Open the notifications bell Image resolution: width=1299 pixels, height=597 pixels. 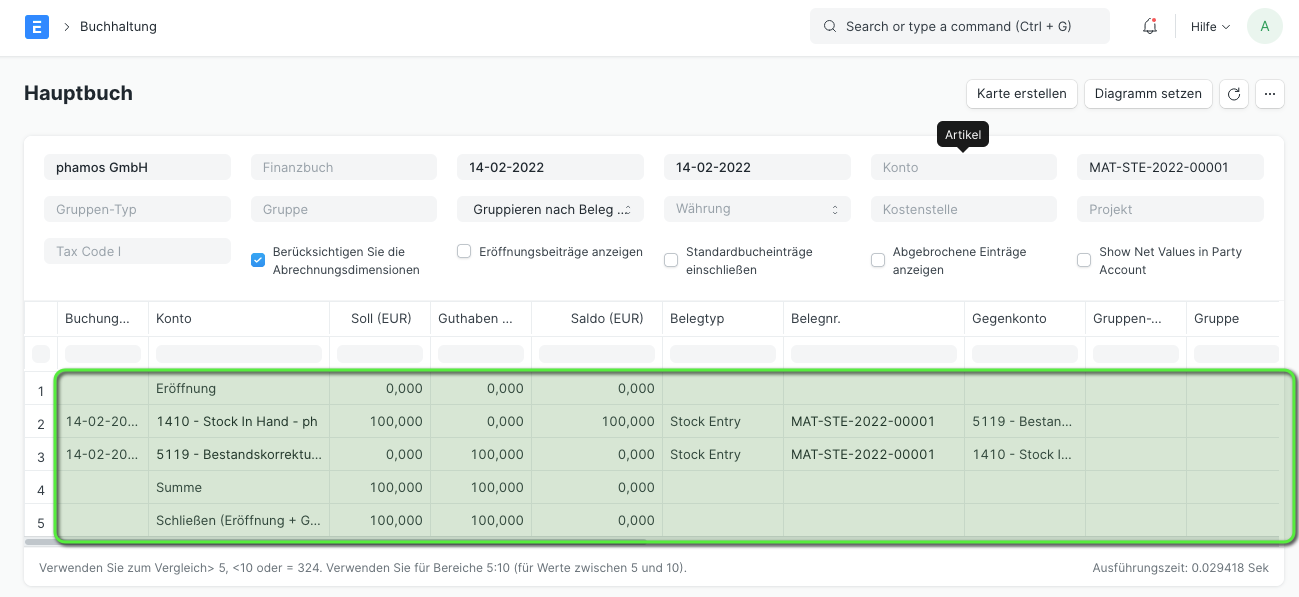pos(1150,27)
